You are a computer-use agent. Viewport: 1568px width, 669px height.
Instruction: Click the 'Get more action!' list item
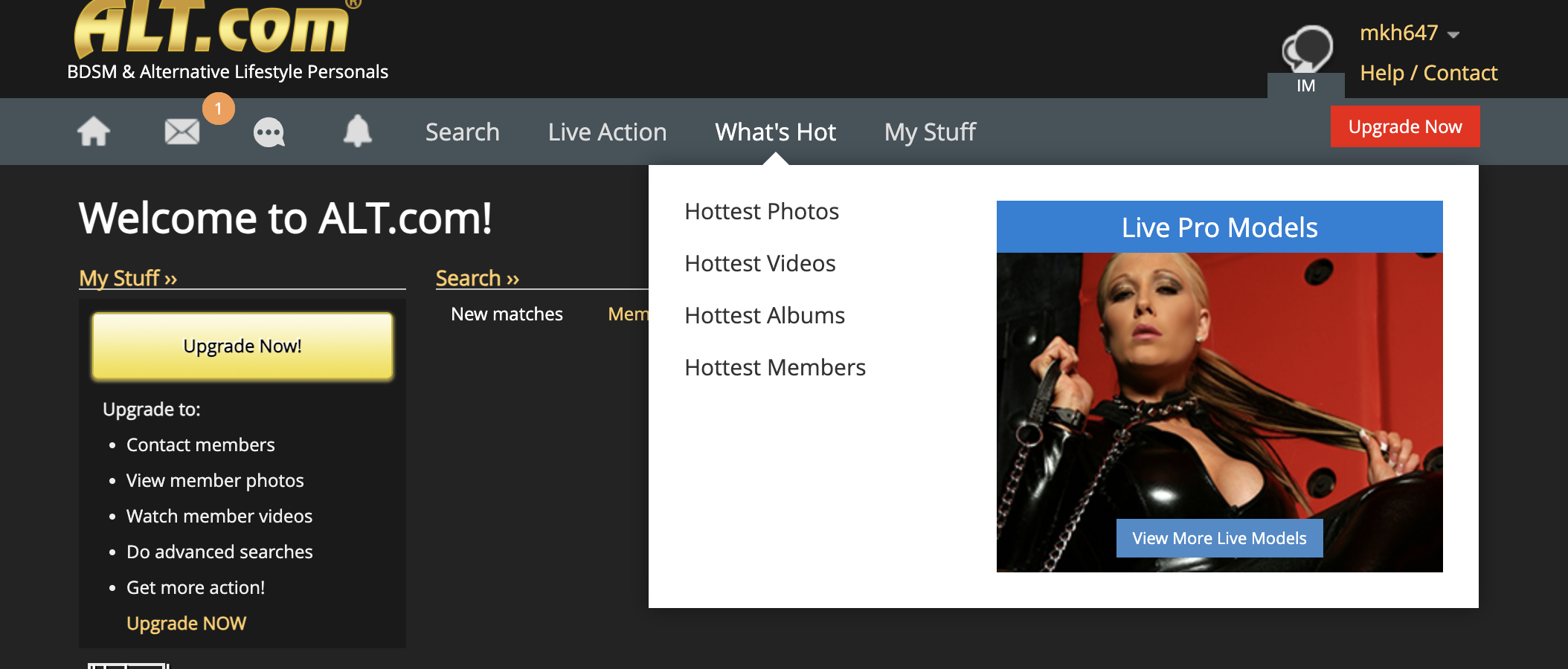(196, 587)
